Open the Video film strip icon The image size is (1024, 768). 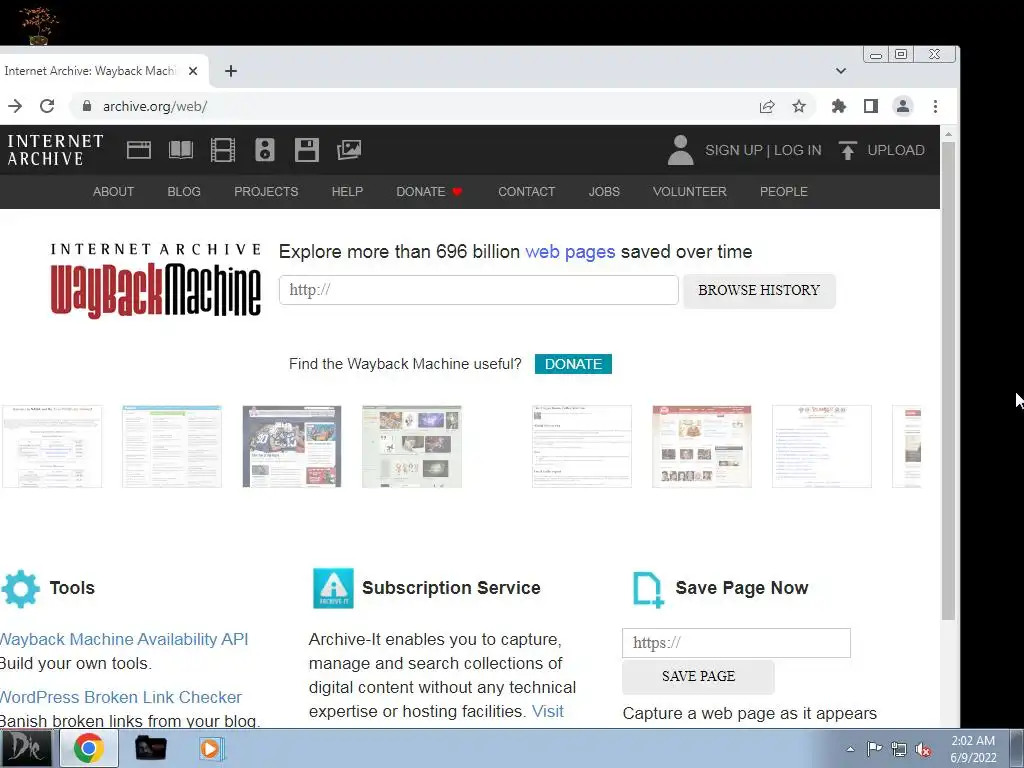(x=223, y=150)
